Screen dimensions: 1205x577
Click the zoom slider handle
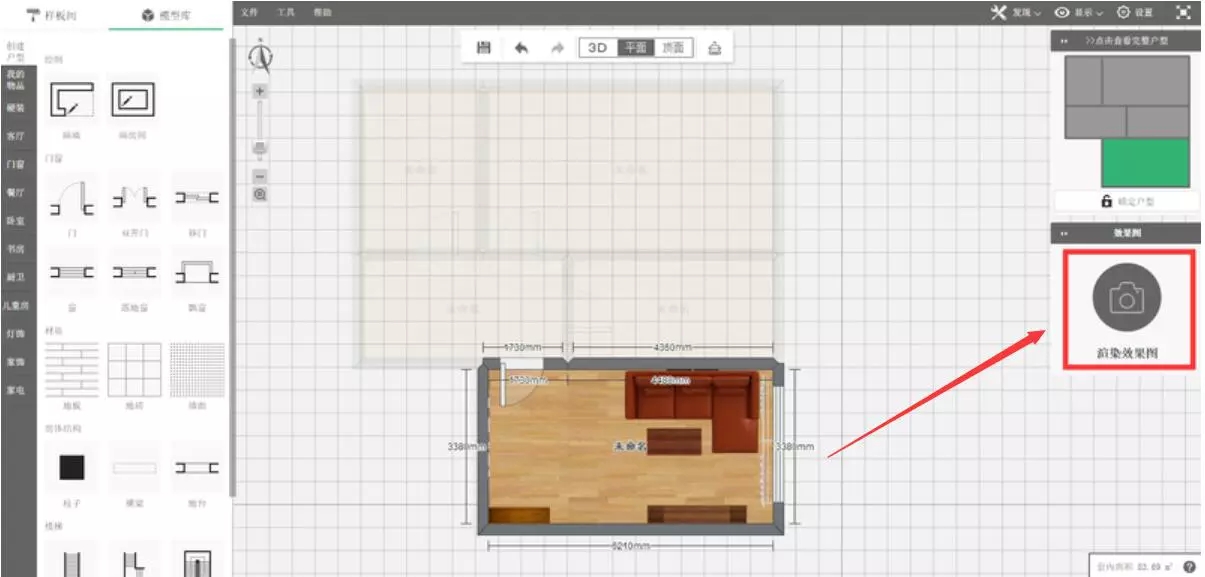[x=260, y=148]
